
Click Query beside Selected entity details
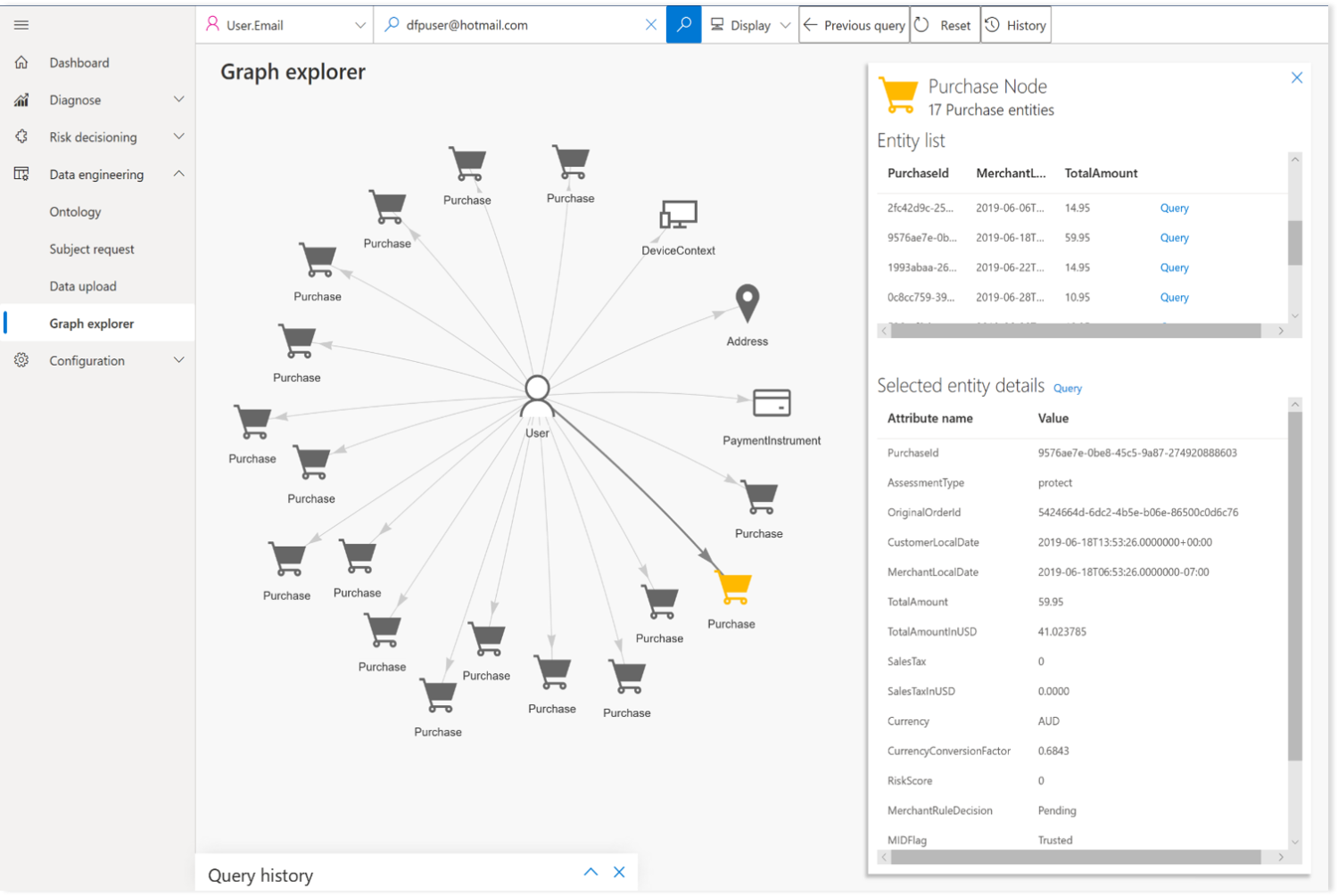click(x=1068, y=388)
